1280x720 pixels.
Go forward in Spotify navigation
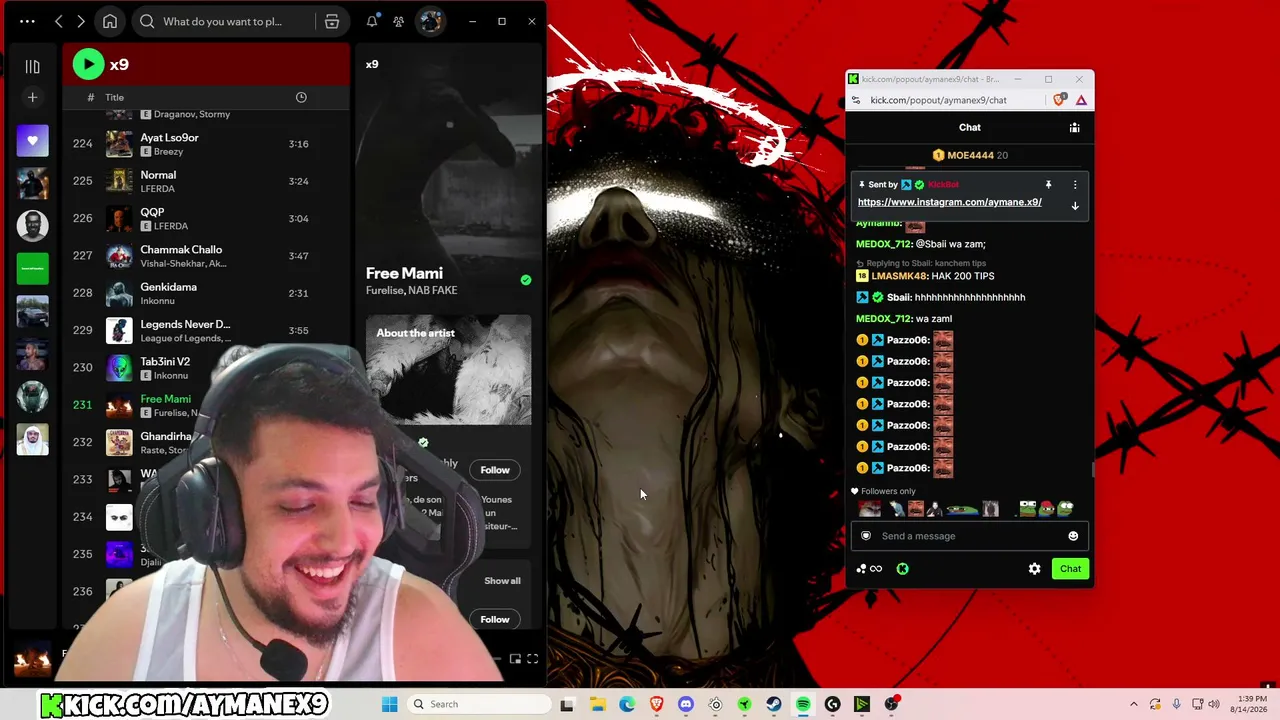[81, 21]
